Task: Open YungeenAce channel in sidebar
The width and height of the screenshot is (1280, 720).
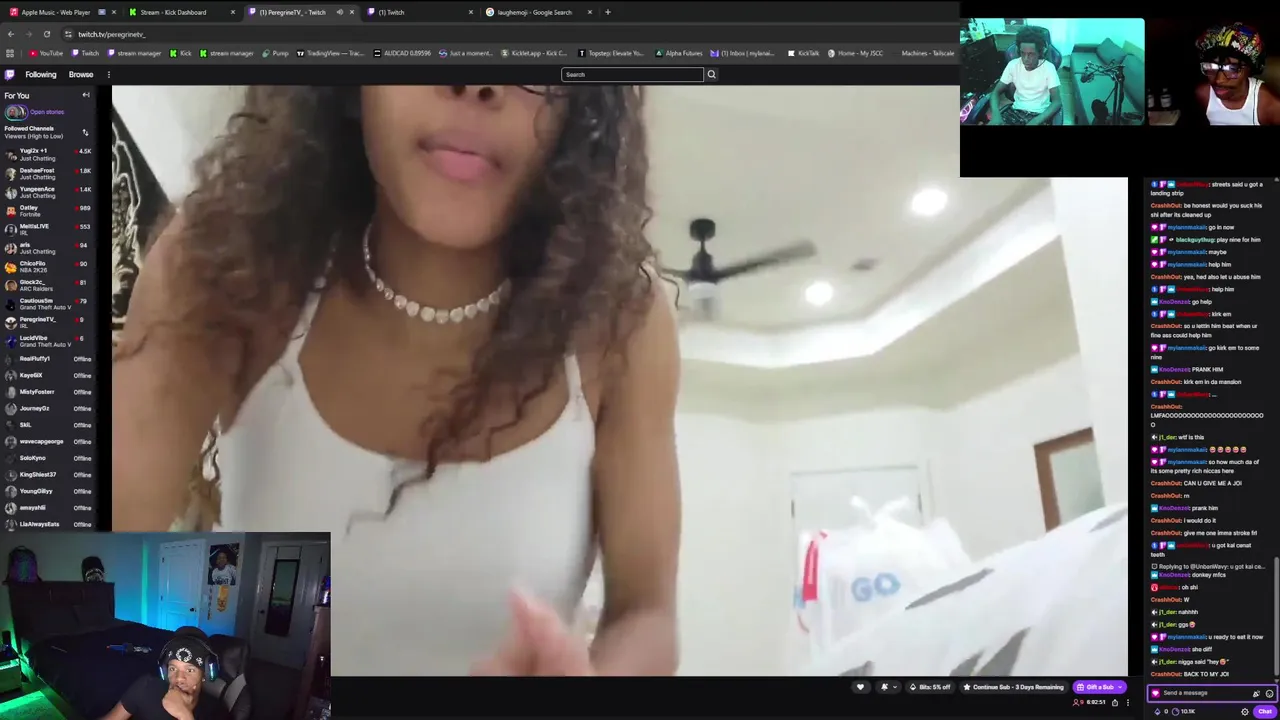Action: click(47, 192)
